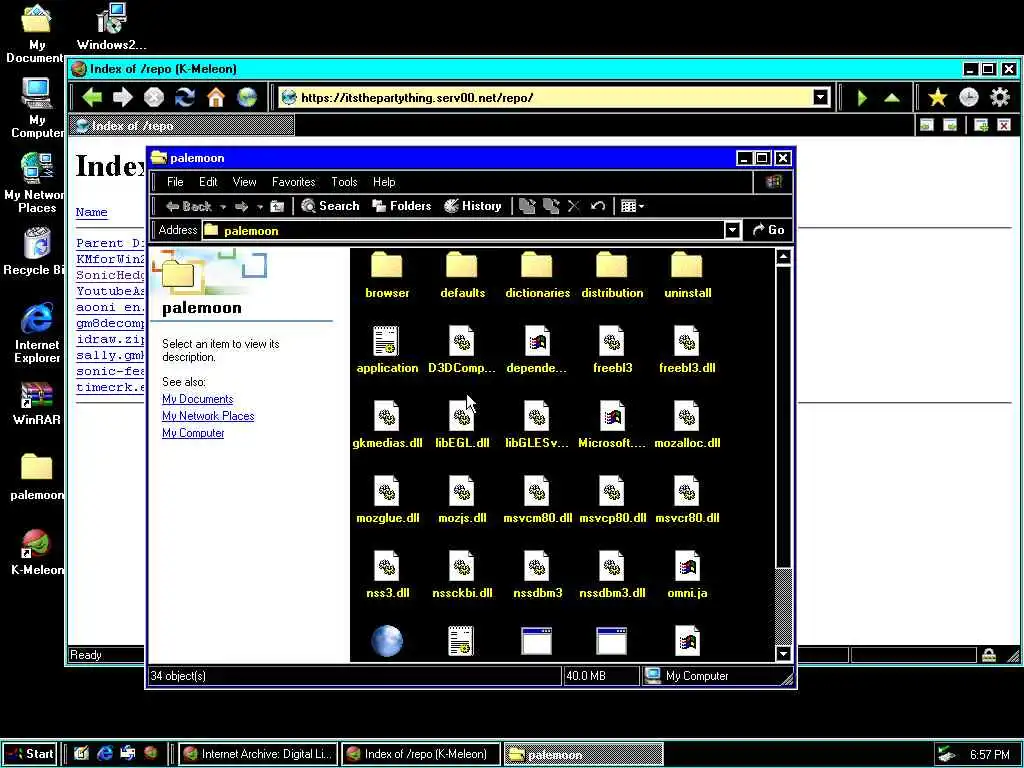The width and height of the screenshot is (1024, 768).
Task: Click Explorer Forward arrow
Action: pos(242,206)
